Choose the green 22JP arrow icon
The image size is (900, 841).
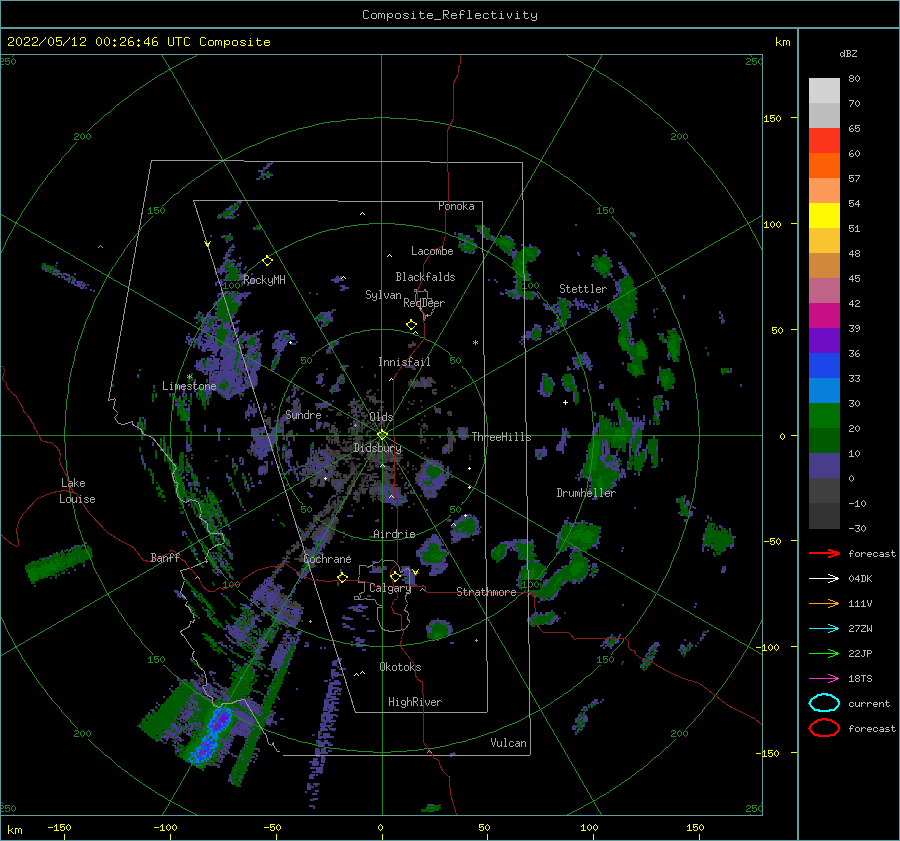point(824,653)
